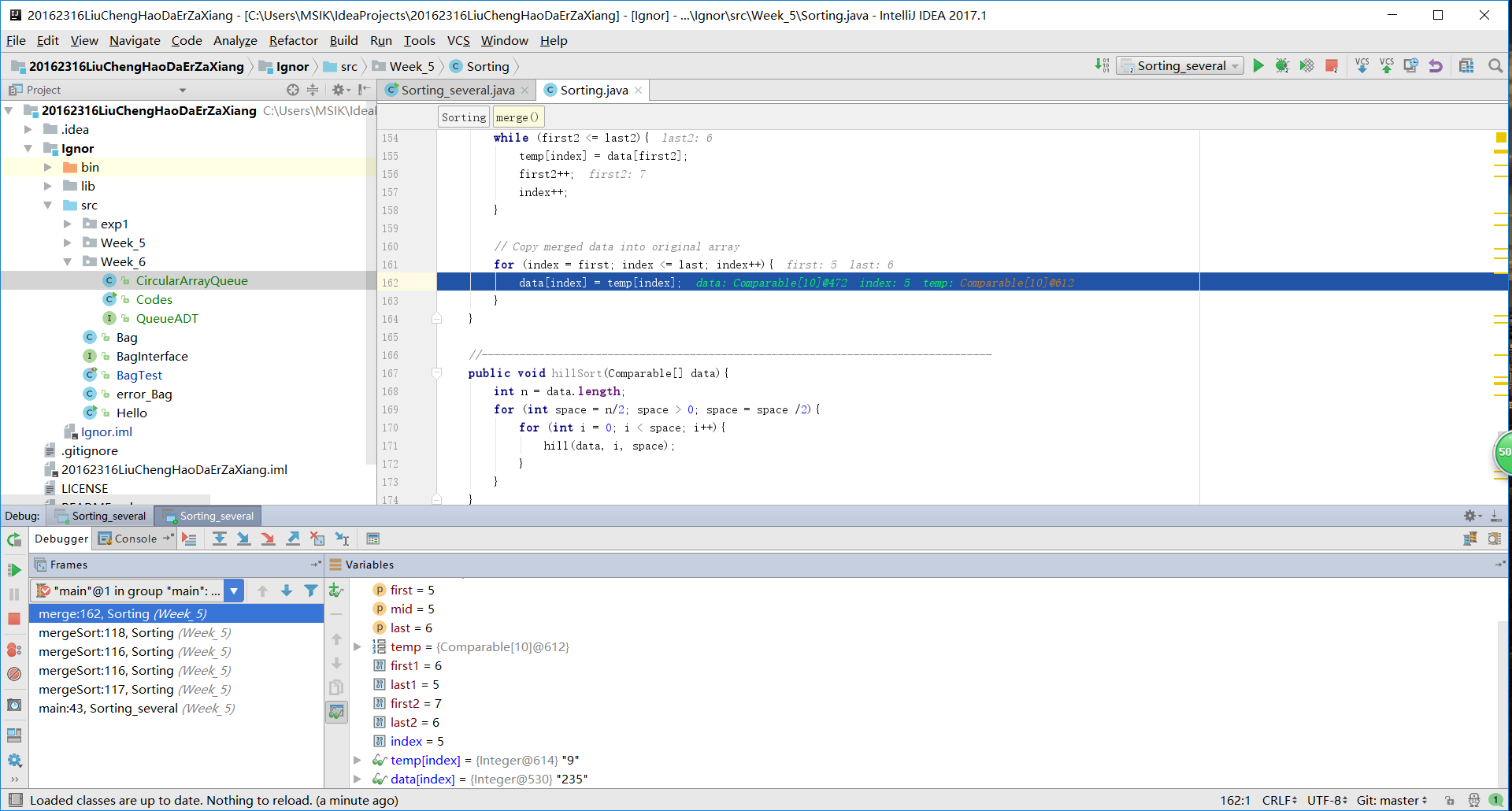Screen dimensions: 1512x811
Task: Toggle Mute Breakpoints in debug sidebar
Action: 14,674
